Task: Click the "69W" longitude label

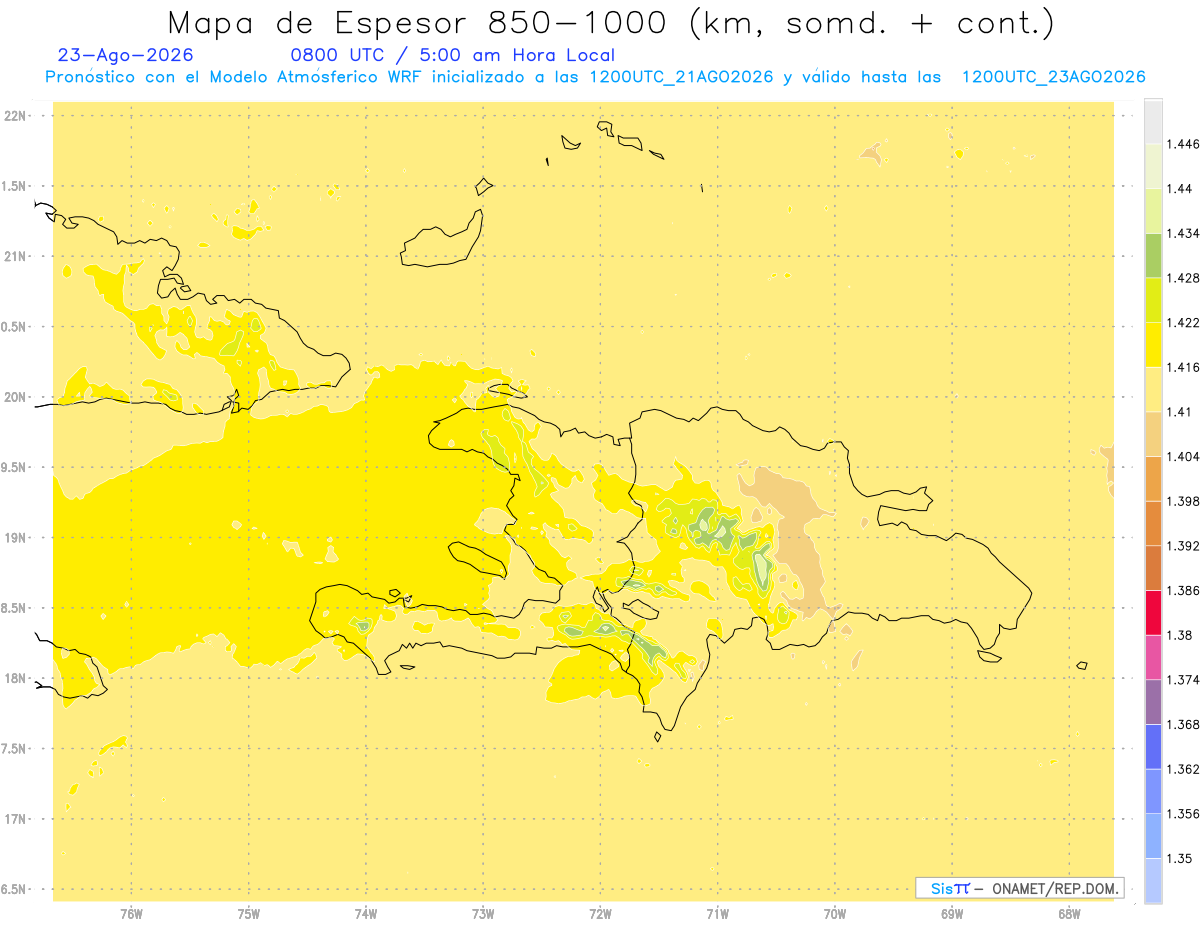Action: coord(952,914)
